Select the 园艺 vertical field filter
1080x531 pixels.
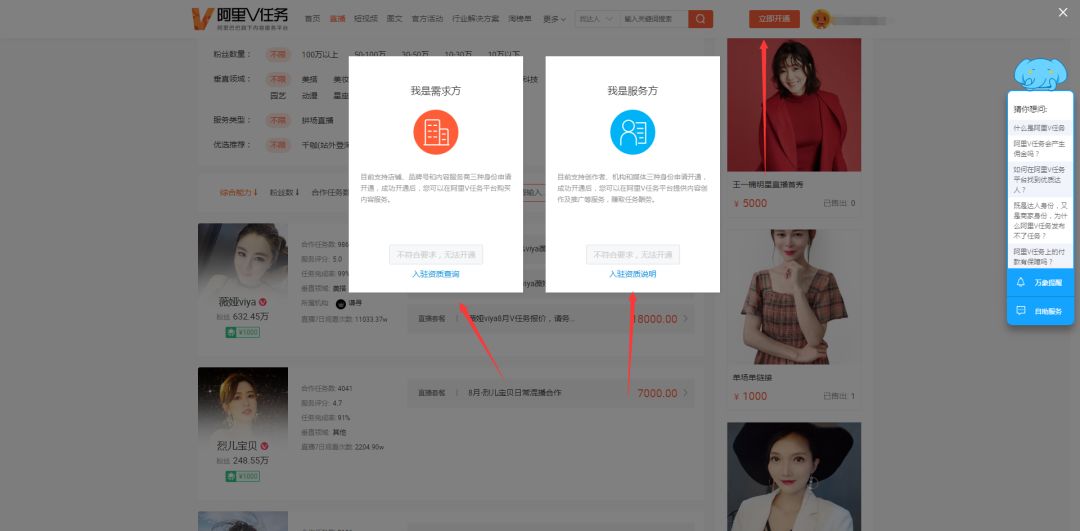278,96
